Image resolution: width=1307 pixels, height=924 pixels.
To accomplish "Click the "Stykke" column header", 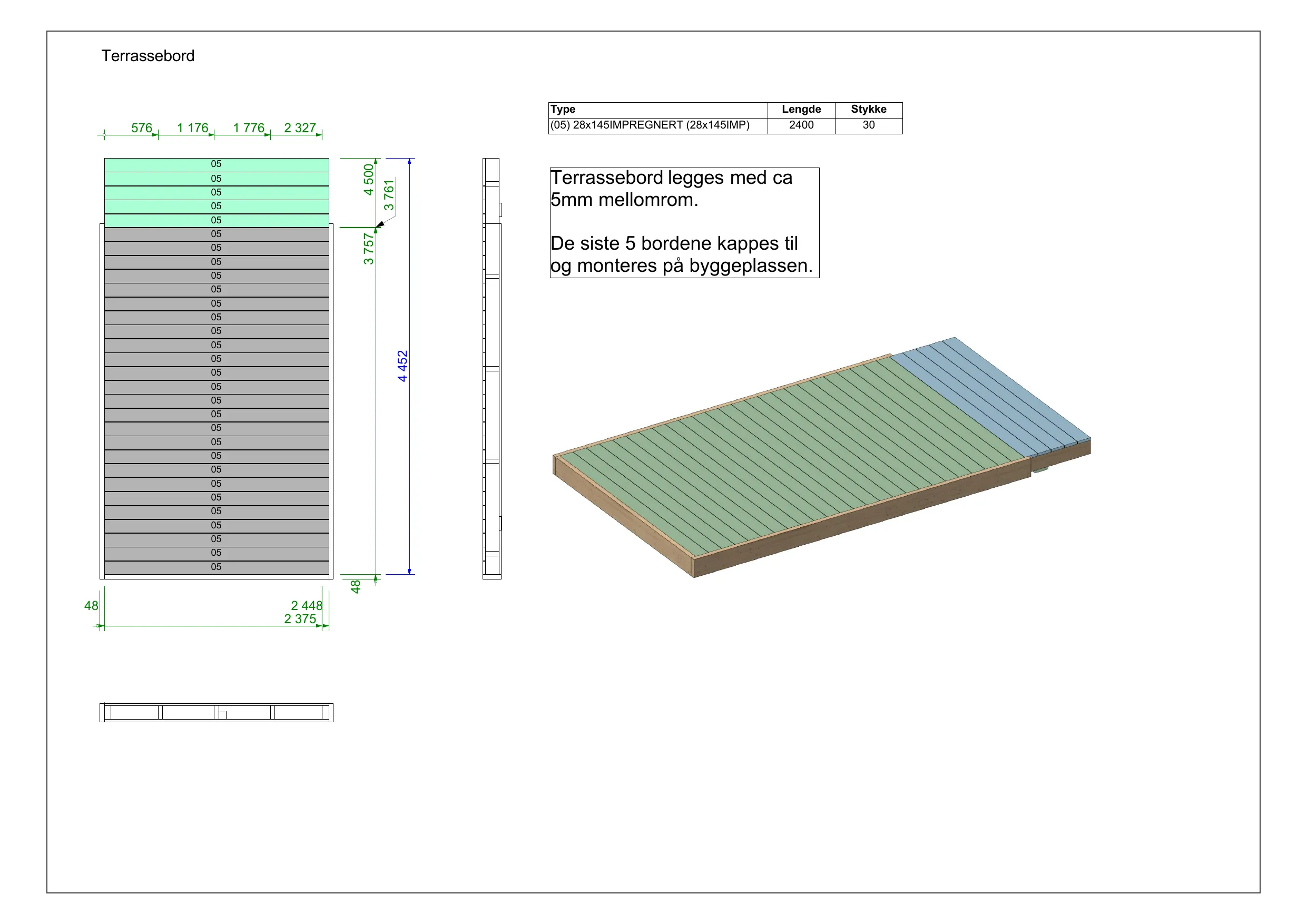I will point(869,109).
